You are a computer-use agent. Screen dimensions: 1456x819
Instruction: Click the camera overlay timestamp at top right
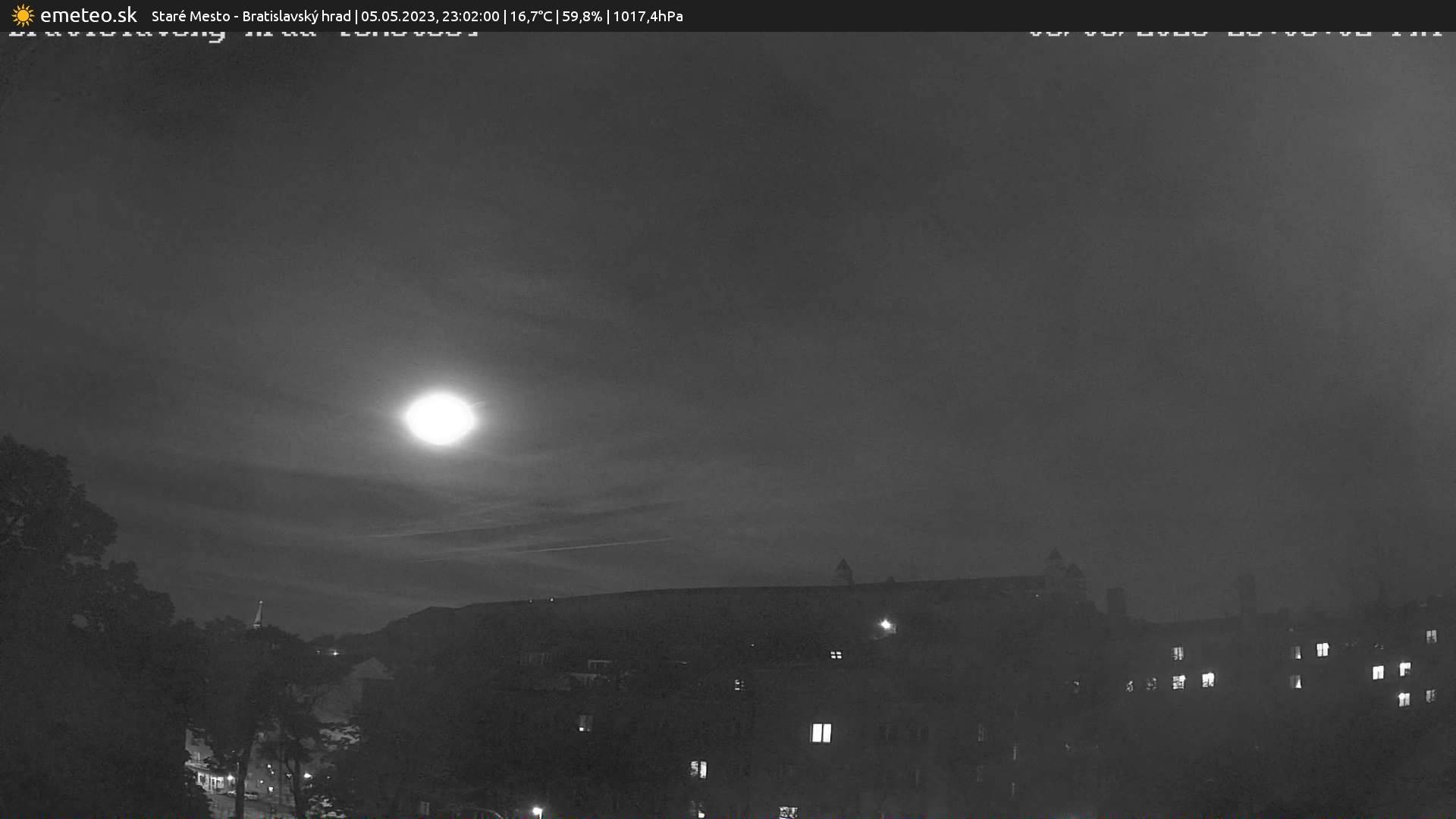pos(1235,33)
